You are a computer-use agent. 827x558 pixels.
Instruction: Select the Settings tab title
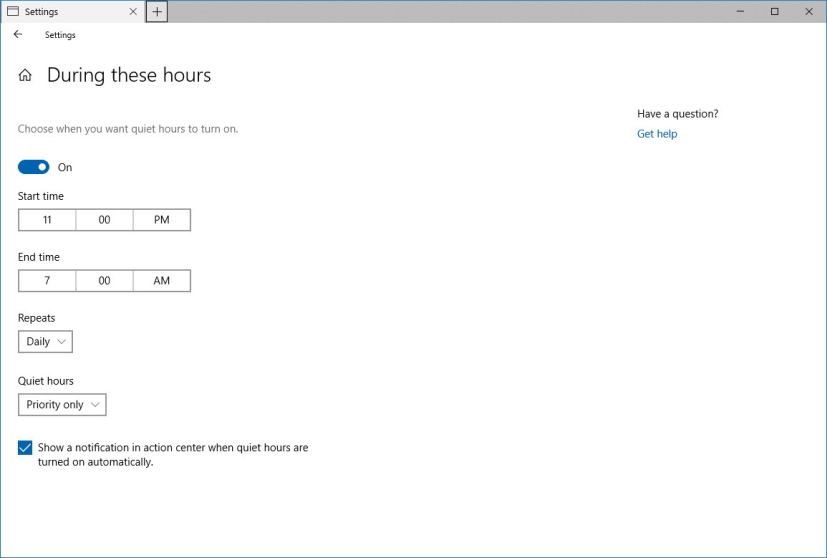tap(42, 12)
